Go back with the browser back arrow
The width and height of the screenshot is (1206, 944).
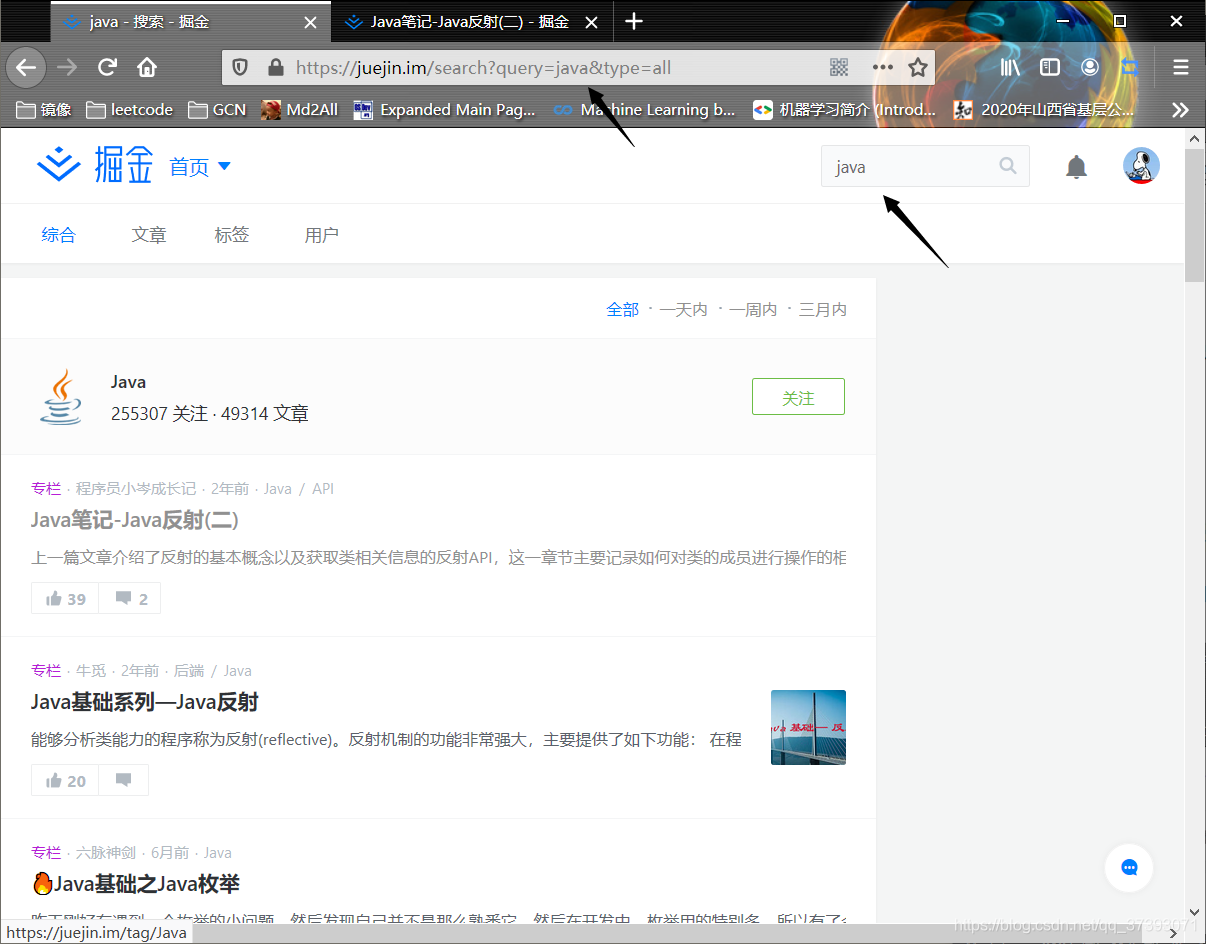pos(26,68)
